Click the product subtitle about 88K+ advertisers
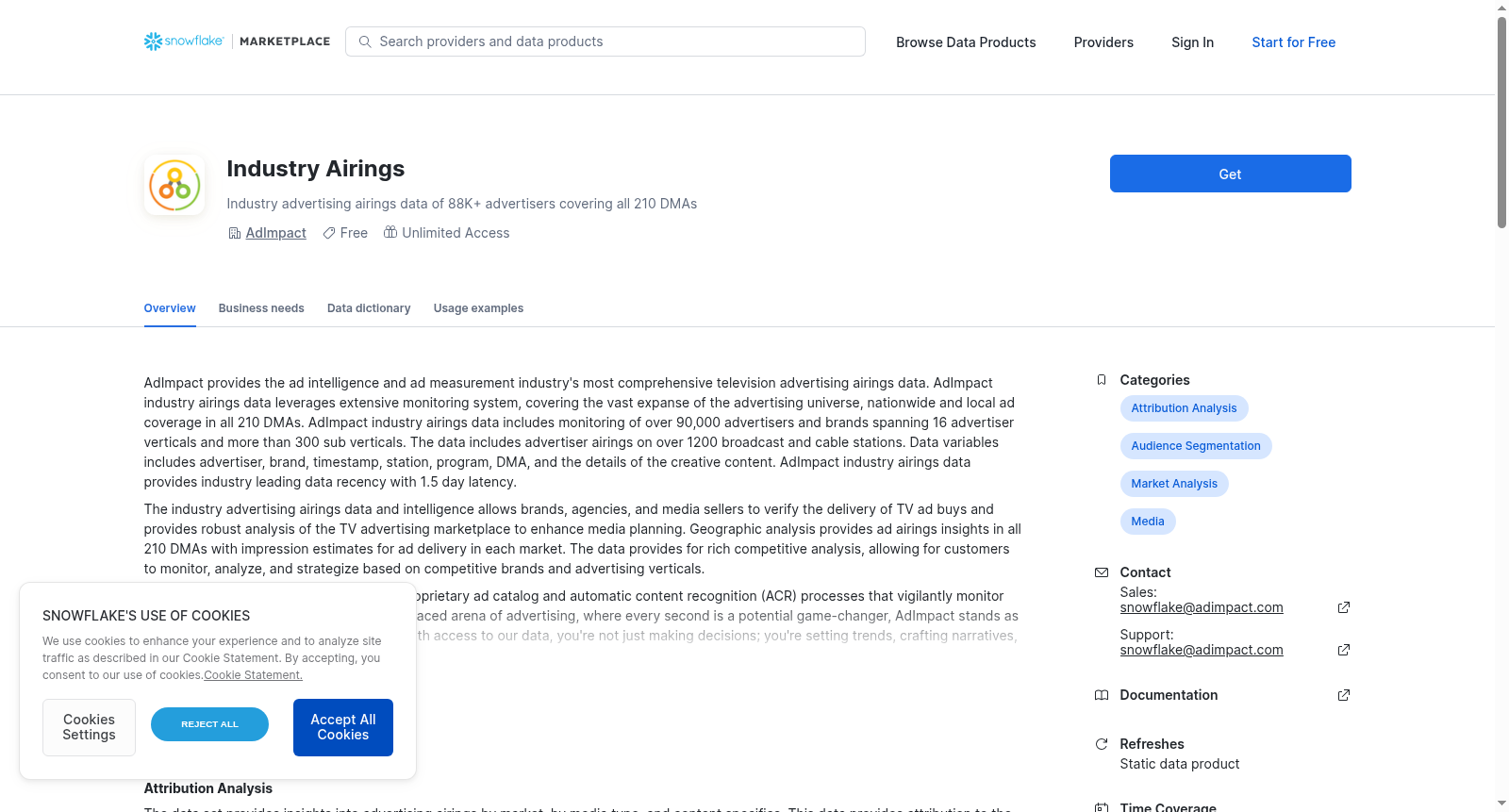 click(x=462, y=204)
